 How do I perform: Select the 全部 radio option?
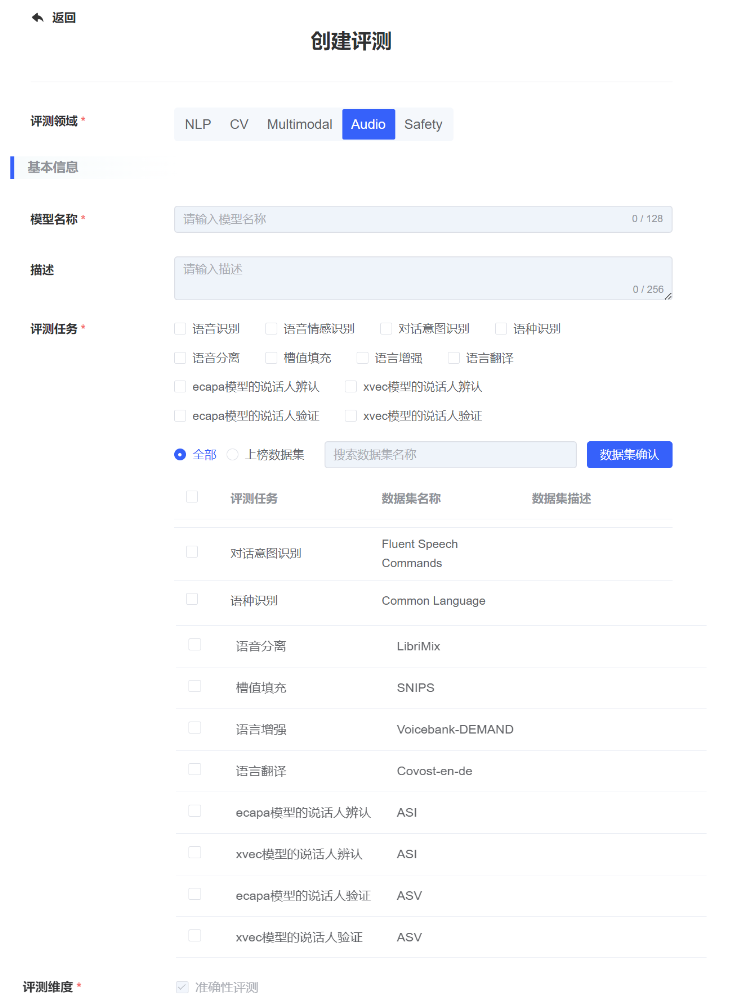pyautogui.click(x=180, y=454)
